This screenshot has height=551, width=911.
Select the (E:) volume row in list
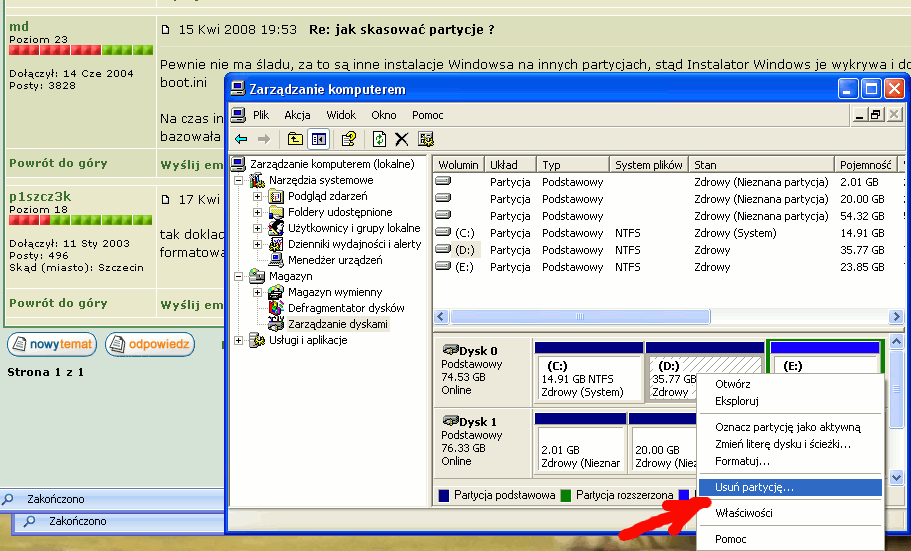coord(668,267)
